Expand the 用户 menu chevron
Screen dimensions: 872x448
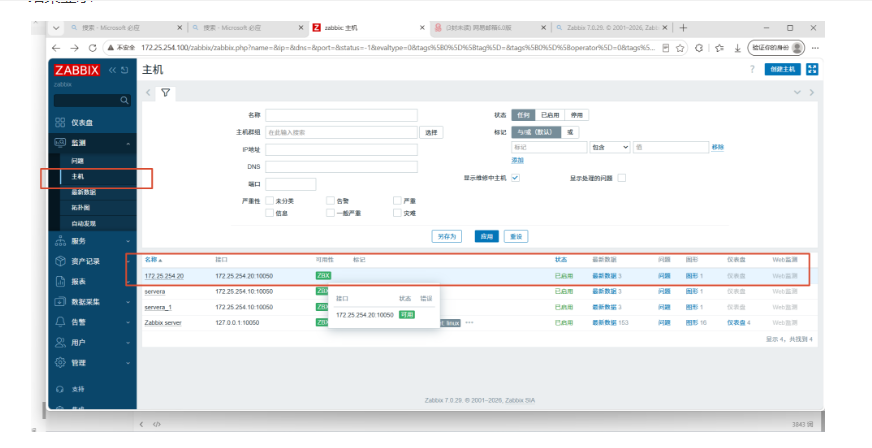click(x=128, y=342)
